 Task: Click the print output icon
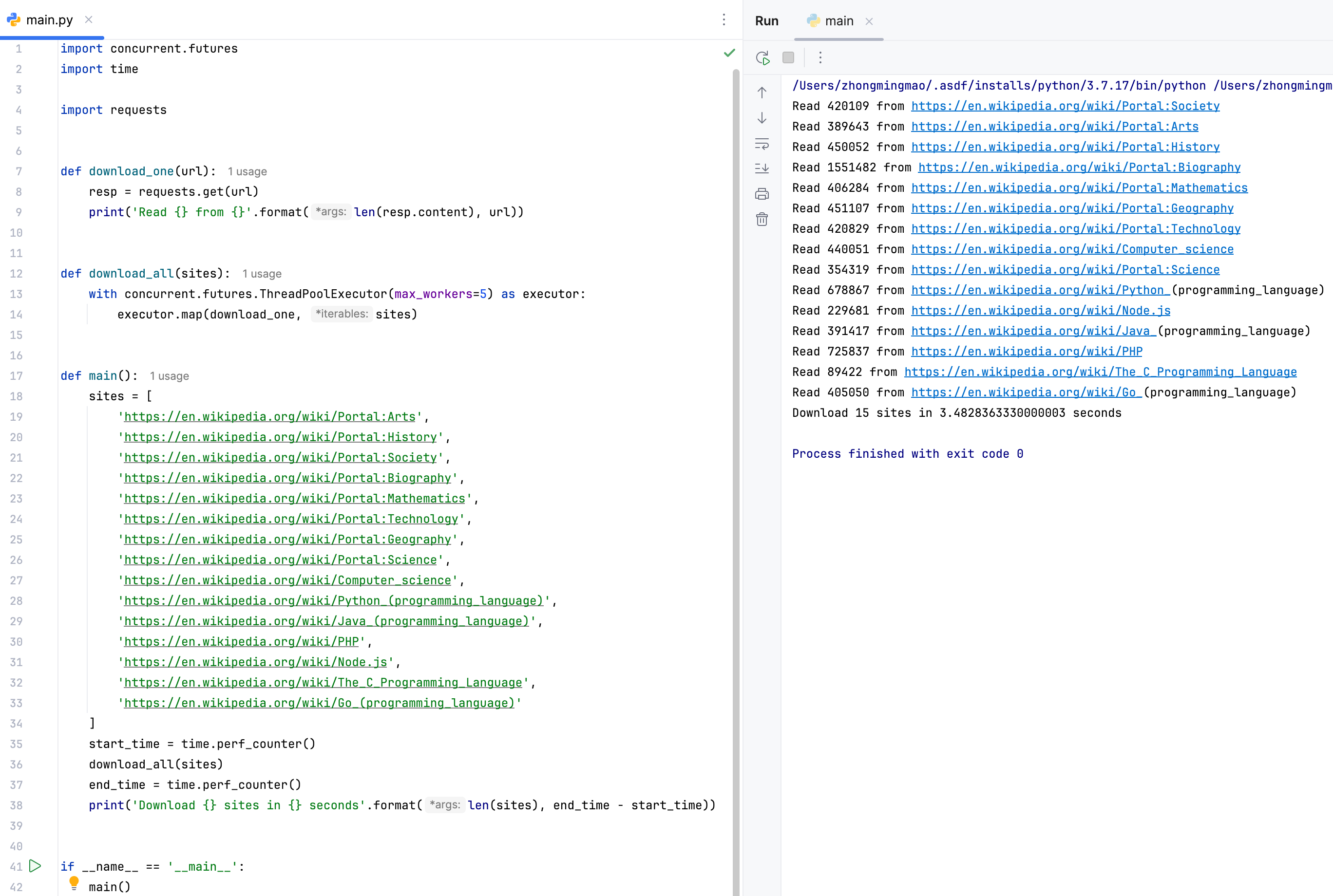click(762, 194)
